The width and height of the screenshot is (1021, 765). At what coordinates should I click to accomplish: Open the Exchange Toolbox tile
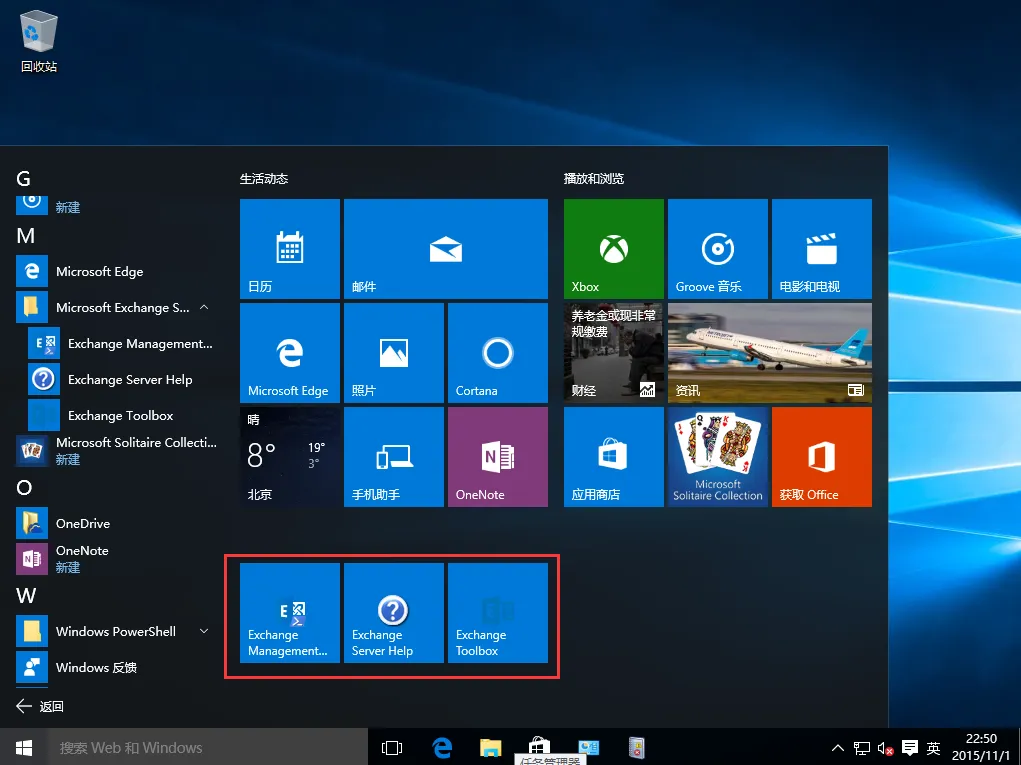tap(497, 613)
